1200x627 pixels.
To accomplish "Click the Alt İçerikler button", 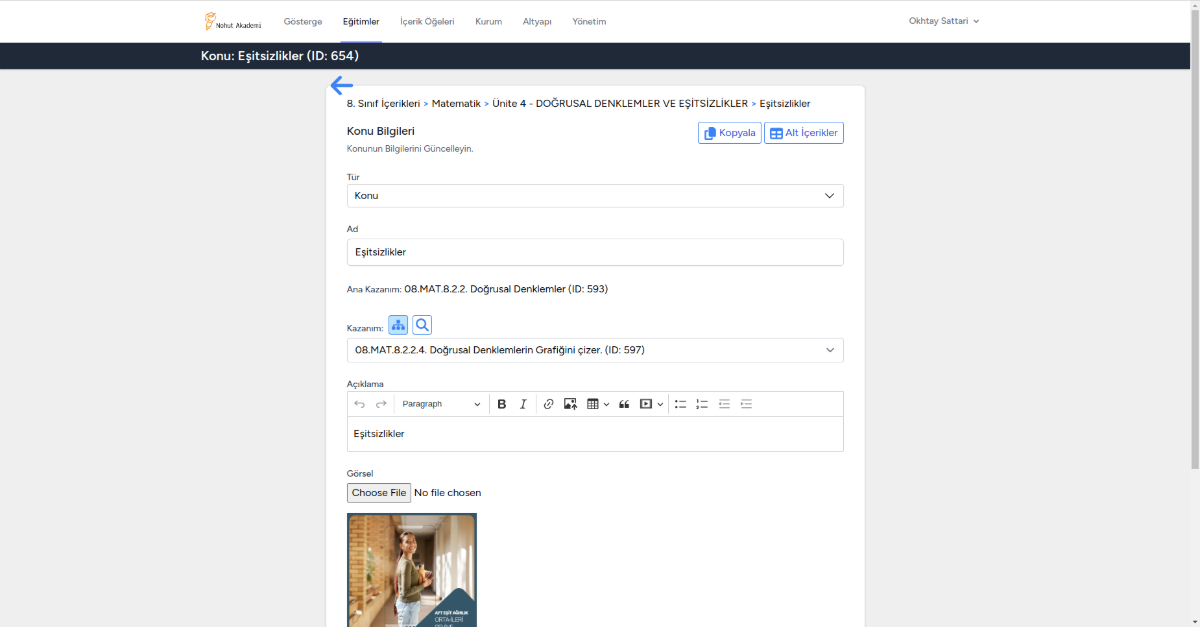I will click(x=804, y=133).
